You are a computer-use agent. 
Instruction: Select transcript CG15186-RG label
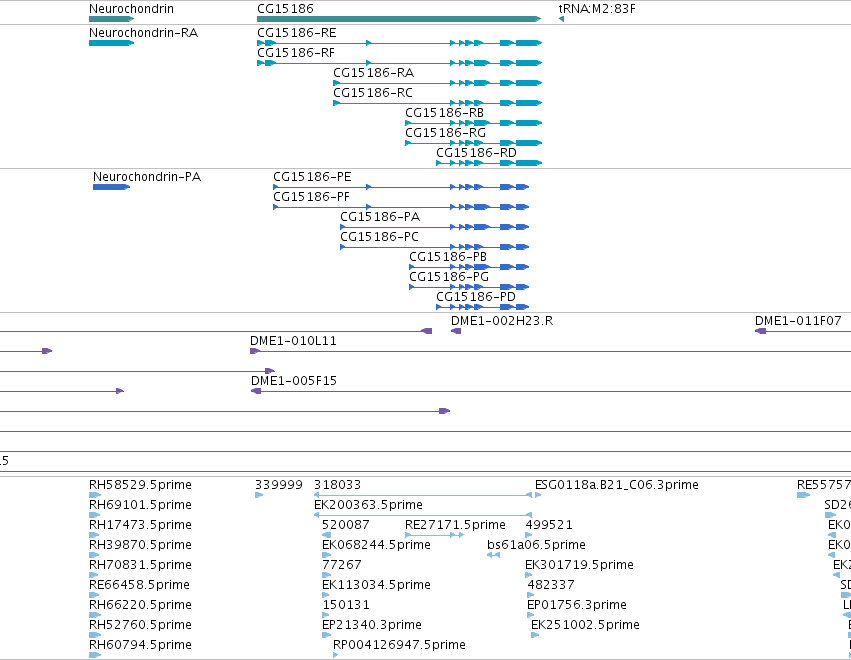446,133
